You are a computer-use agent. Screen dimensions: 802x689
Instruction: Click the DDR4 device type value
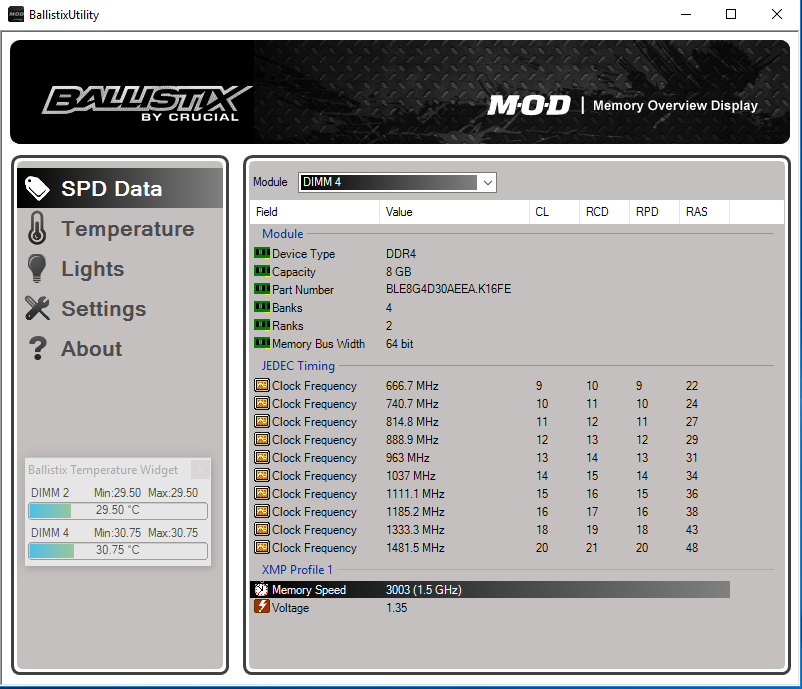point(400,254)
